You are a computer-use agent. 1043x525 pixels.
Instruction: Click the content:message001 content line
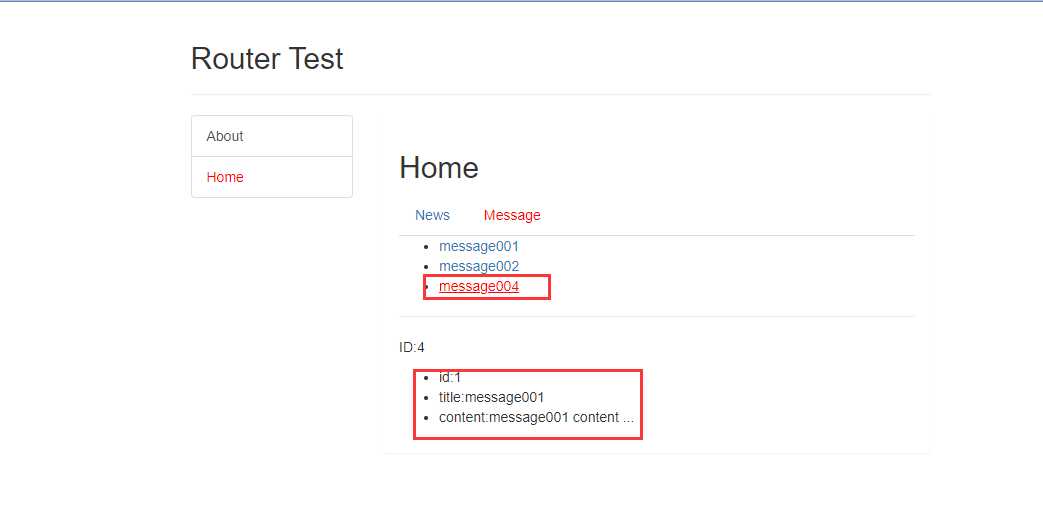(x=528, y=417)
